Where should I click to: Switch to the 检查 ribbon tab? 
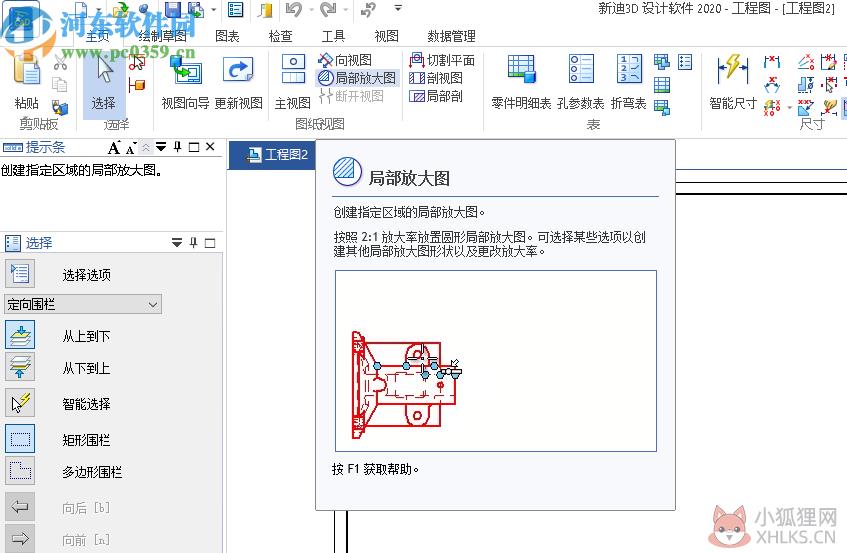tap(280, 36)
